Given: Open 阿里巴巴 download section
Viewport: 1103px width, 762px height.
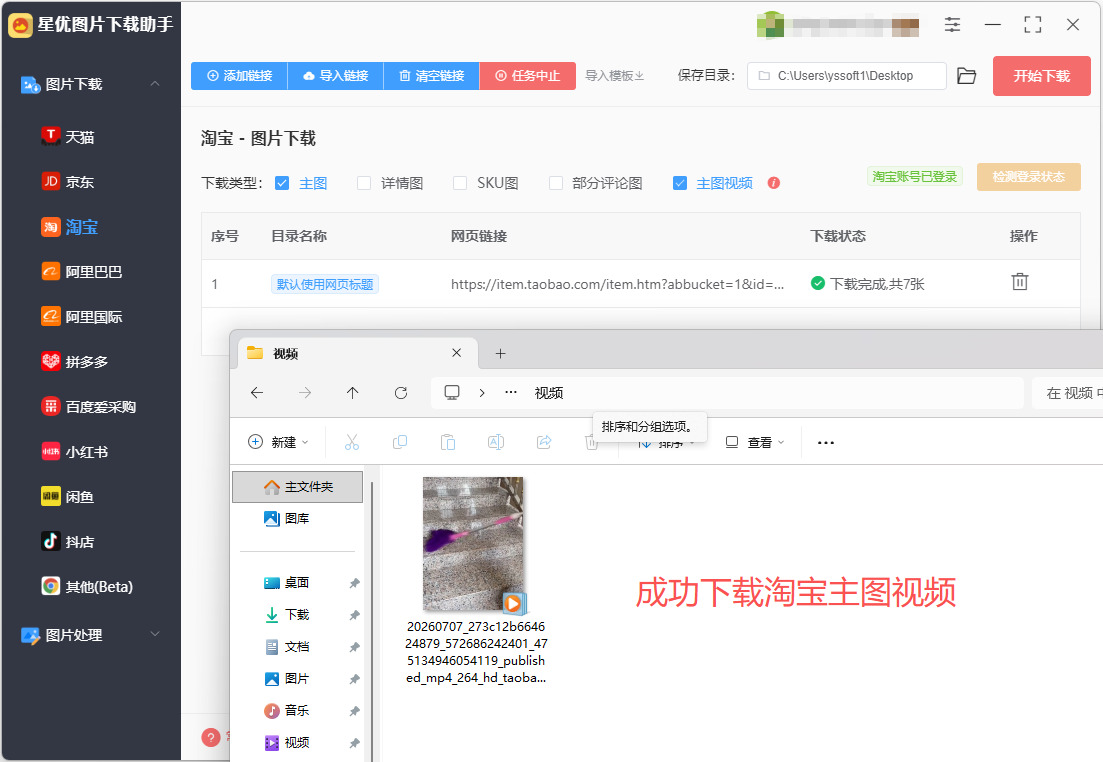Looking at the screenshot, I should click(x=82, y=272).
